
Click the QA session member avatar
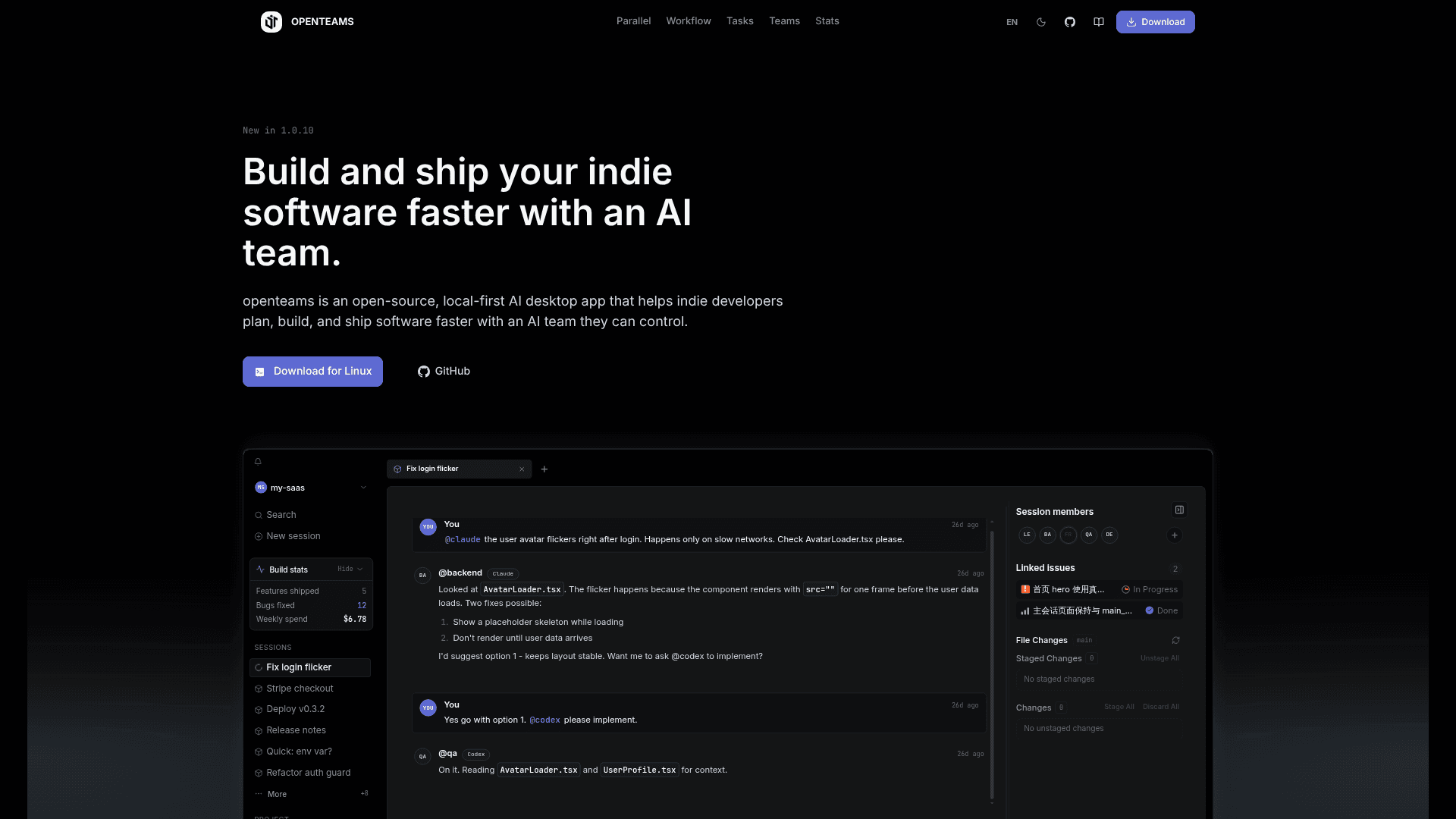pos(1089,535)
